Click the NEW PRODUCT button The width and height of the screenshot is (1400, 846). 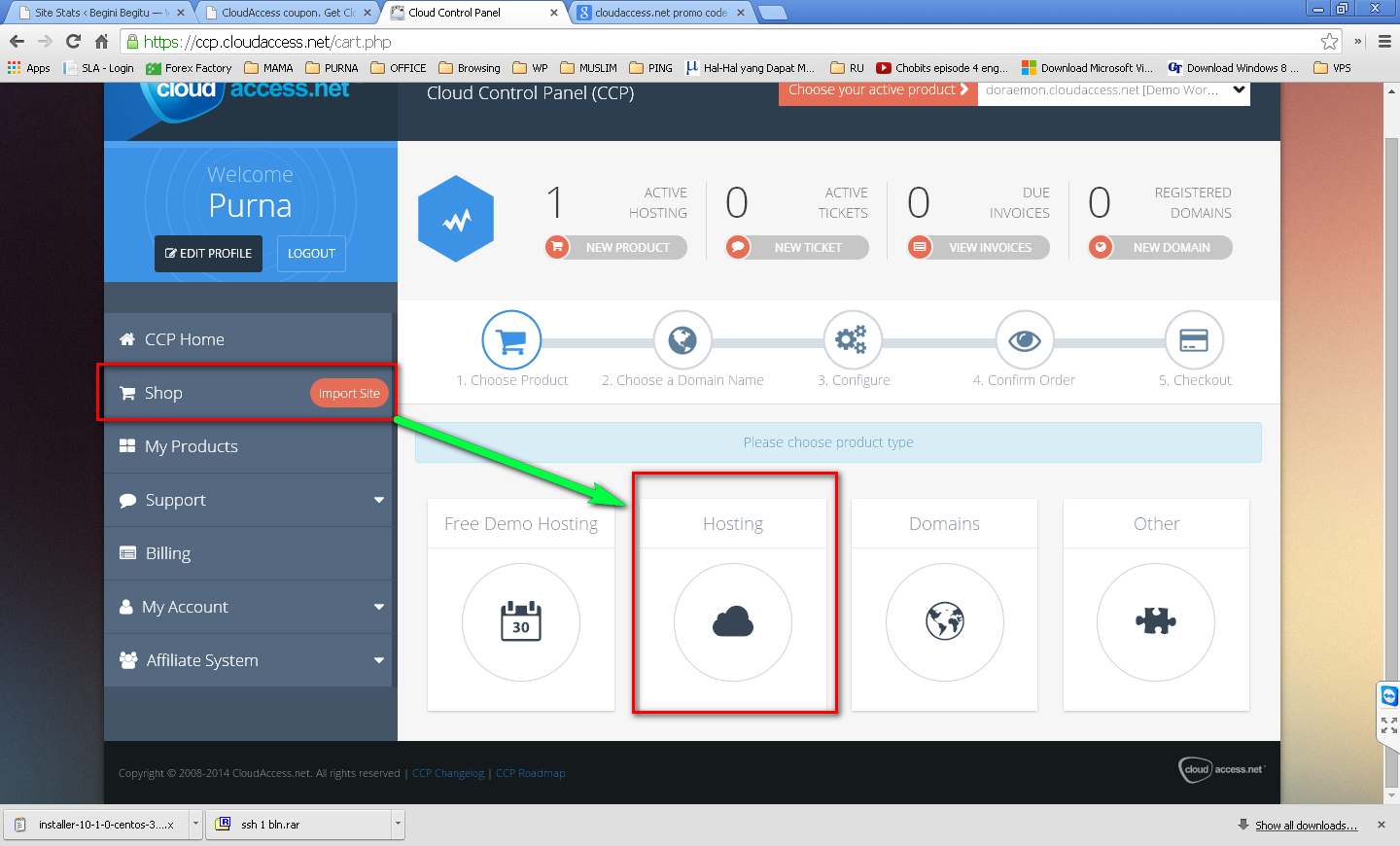[x=616, y=248]
